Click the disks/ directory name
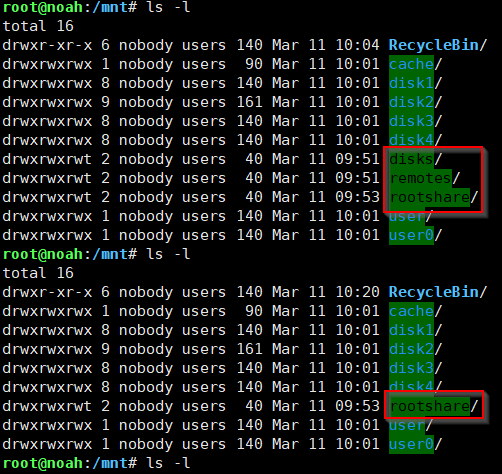Screen dimensions: 502x474 [x=415, y=159]
